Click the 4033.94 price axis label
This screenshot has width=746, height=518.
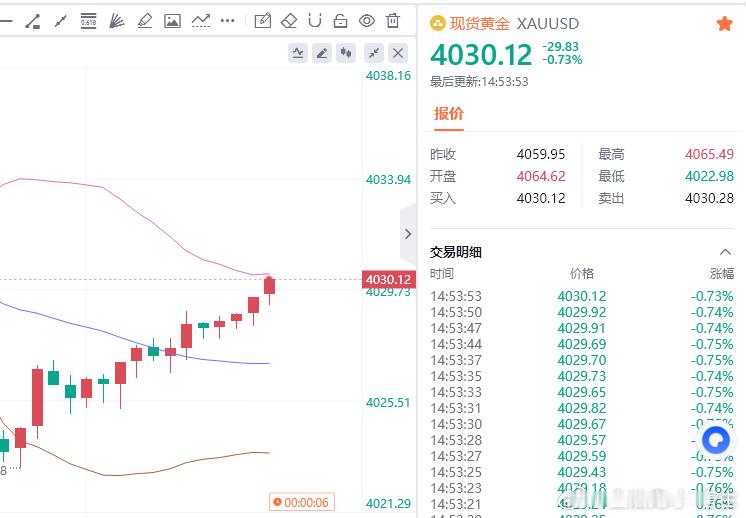click(388, 180)
